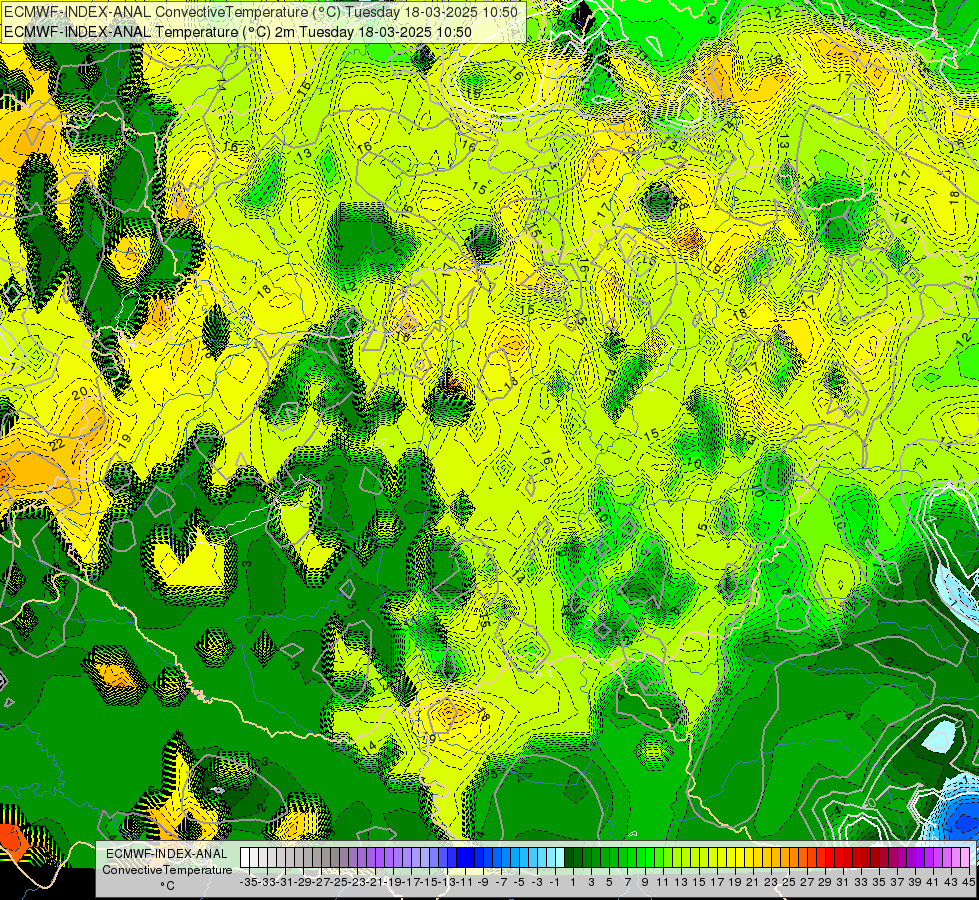Screen dimensions: 979x900
Task: Select the yellow swatch above 17
Action: click(712, 858)
